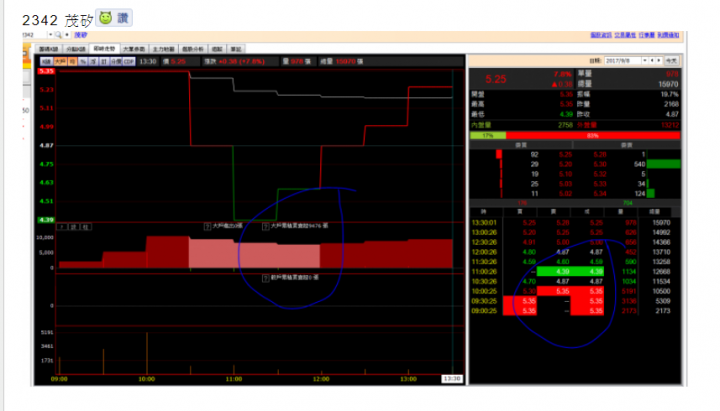Click the magnifier search icon beside stock code
Image resolution: width=720 pixels, height=411 pixels.
coord(58,34)
